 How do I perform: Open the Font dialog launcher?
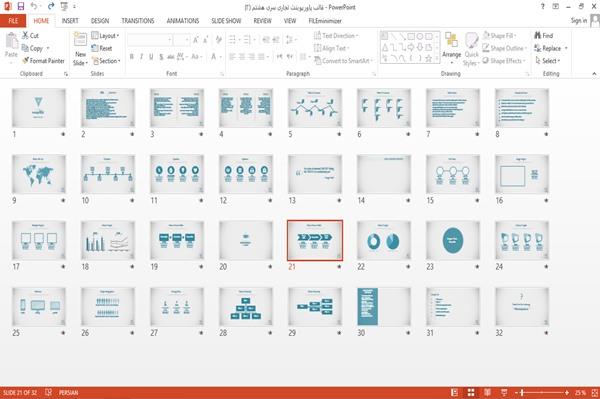pyautogui.click(x=222, y=74)
